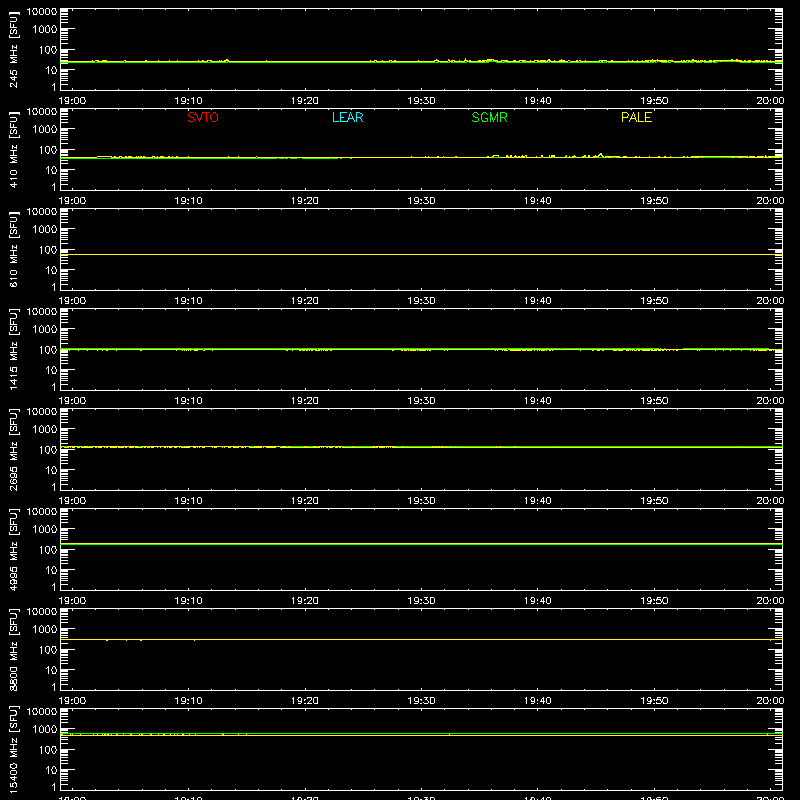The height and width of the screenshot is (800, 800).
Task: Click the 1000 tick on 4995 MHz axis
Action: tap(45, 530)
